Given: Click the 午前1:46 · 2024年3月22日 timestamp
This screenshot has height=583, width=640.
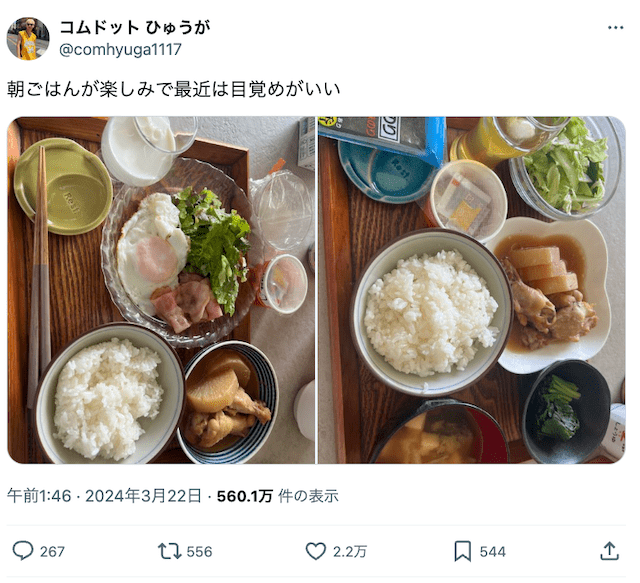Looking at the screenshot, I should pos(104,496).
